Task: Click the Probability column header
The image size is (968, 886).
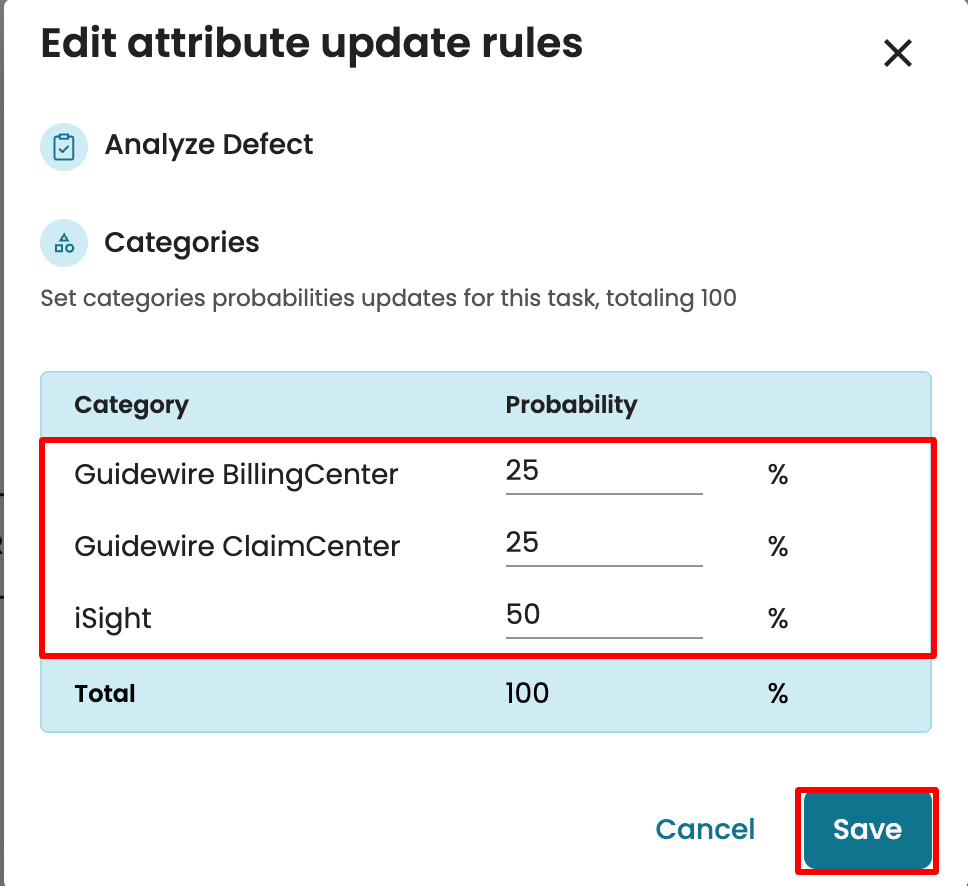Action: (571, 405)
